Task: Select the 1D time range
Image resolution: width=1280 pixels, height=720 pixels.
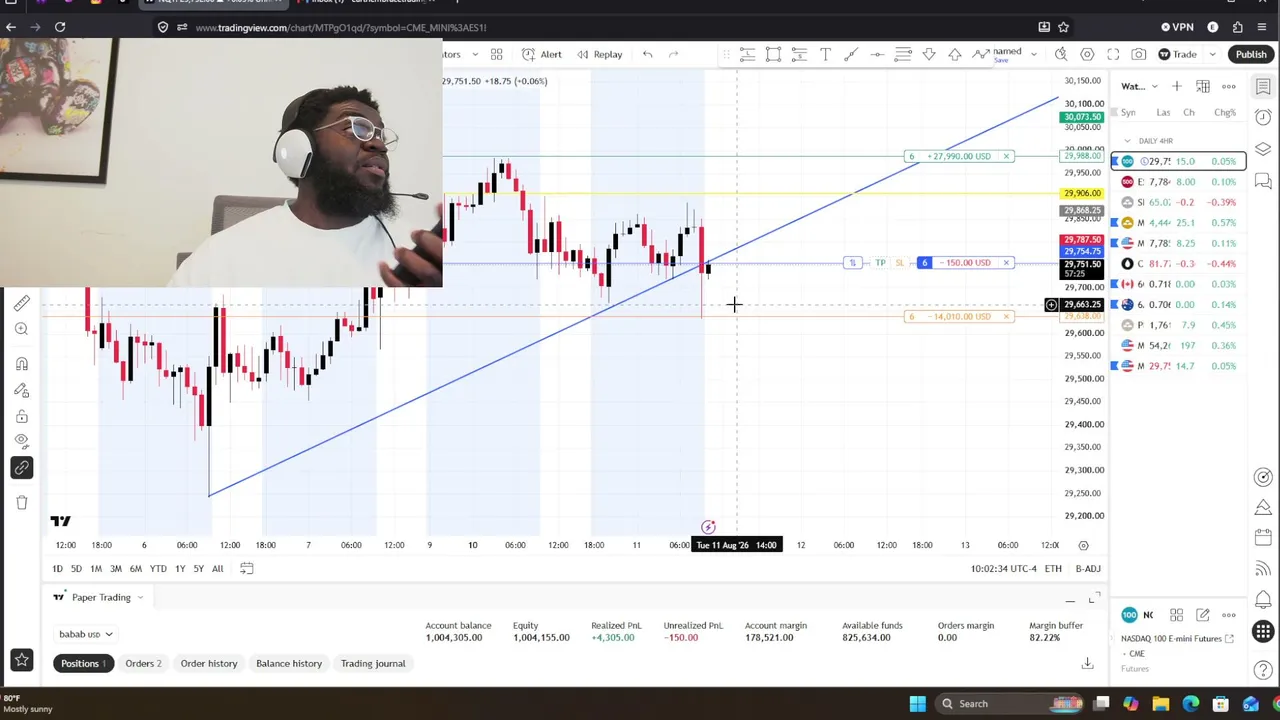Action: coord(57,569)
